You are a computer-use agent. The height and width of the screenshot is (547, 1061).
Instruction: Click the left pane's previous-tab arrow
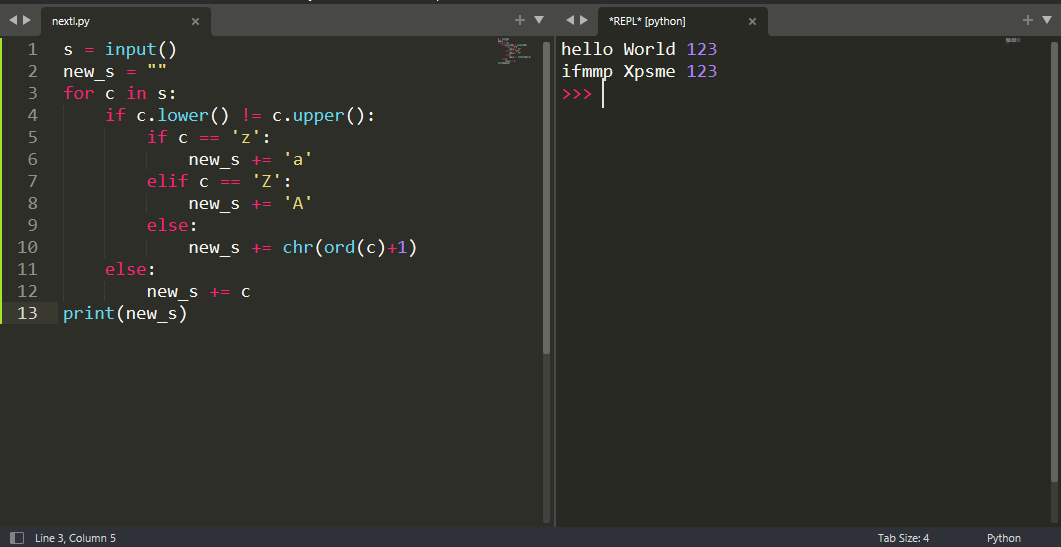13,20
